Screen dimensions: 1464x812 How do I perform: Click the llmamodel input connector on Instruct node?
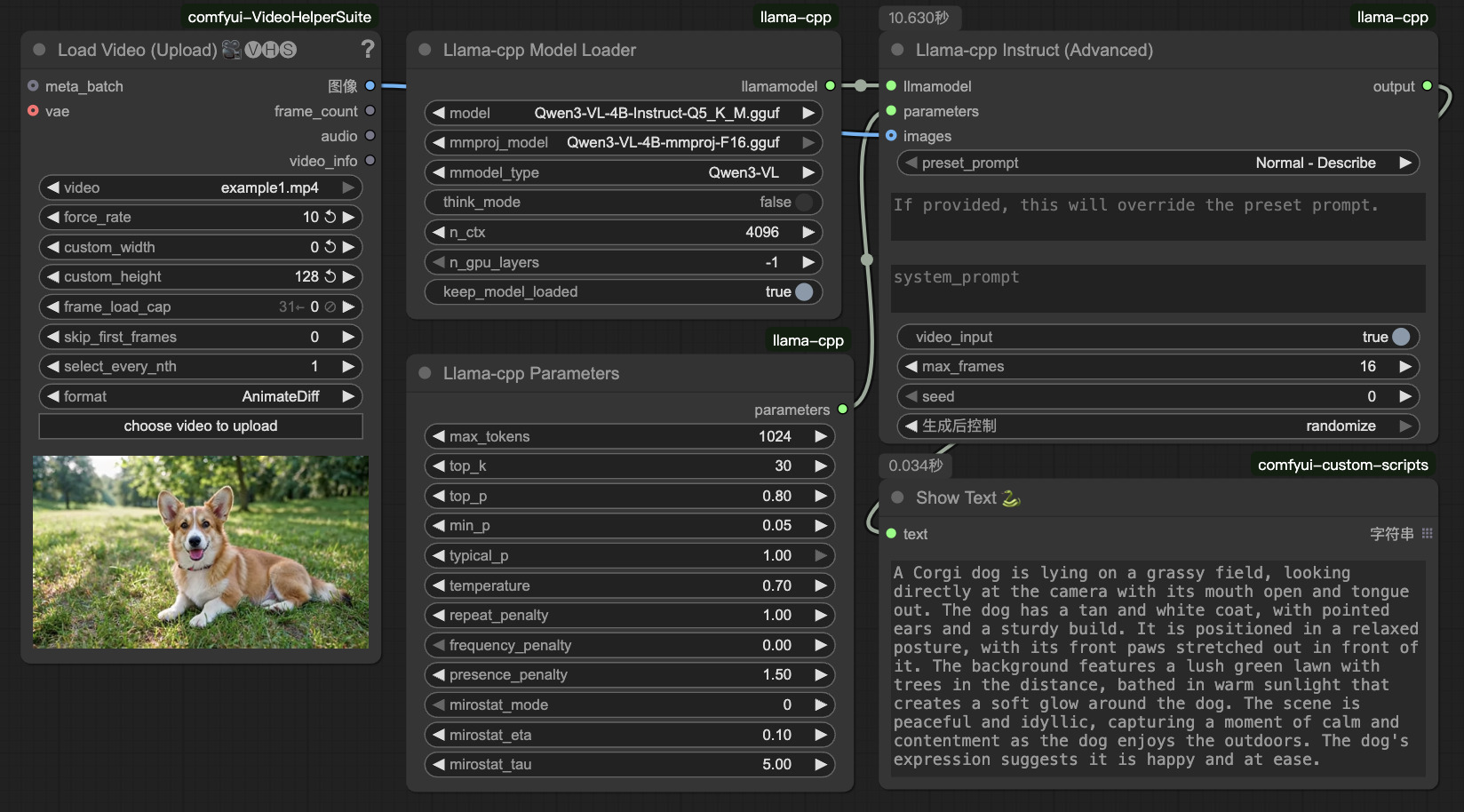tap(891, 86)
